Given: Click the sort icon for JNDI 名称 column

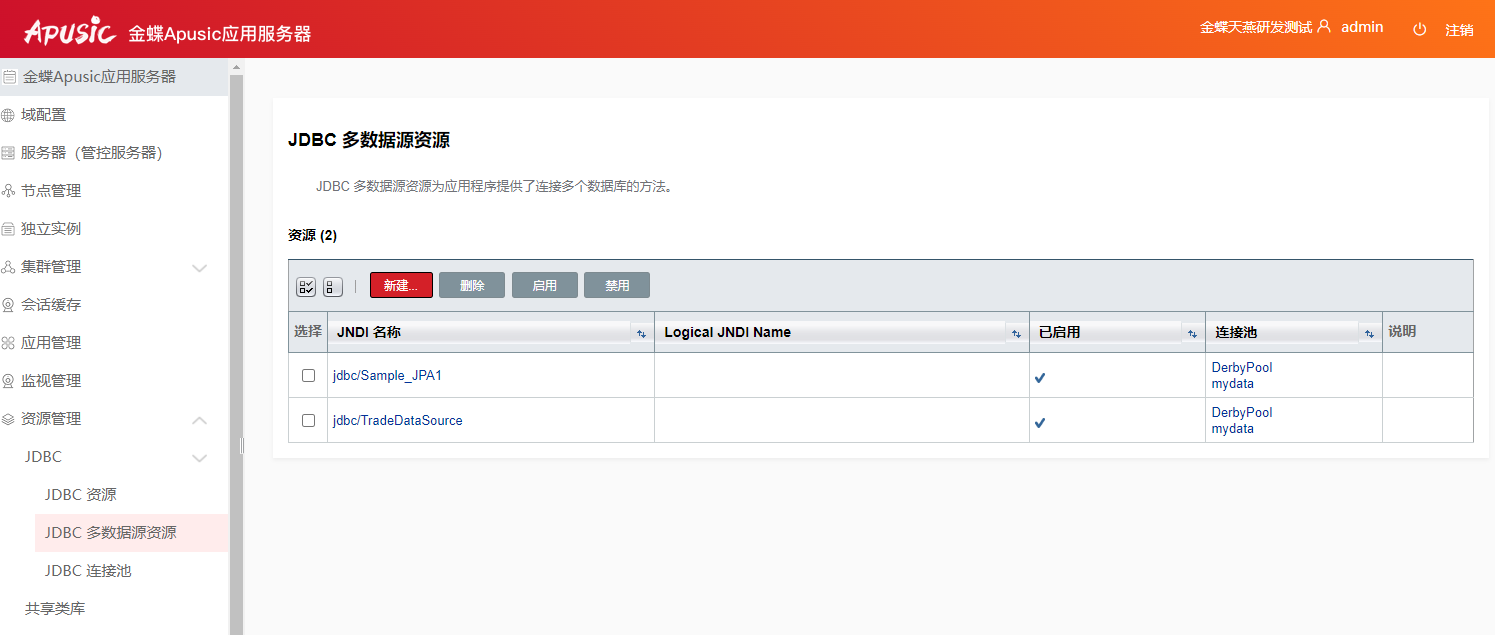Looking at the screenshot, I should pos(641,333).
